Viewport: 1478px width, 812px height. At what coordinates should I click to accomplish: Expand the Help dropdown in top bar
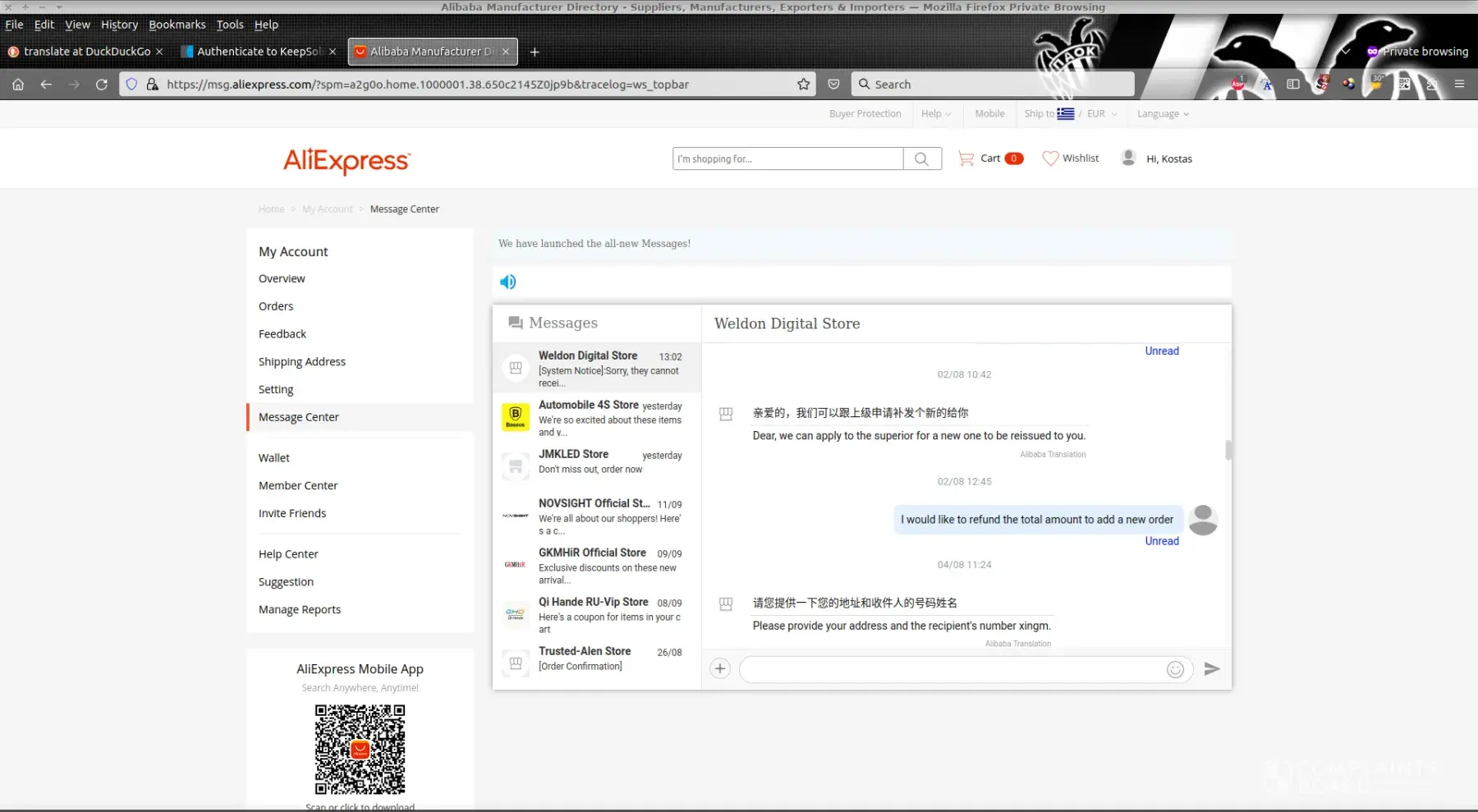point(935,114)
